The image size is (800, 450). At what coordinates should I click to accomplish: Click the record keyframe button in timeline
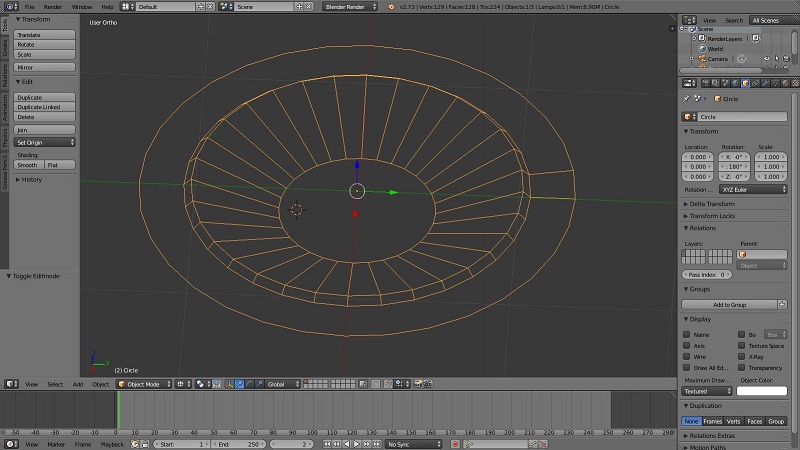point(454,444)
